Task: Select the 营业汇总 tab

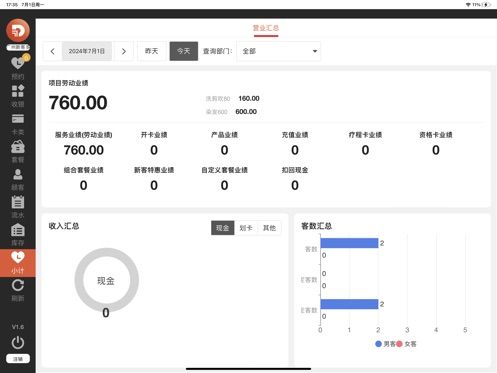Action: tap(266, 28)
